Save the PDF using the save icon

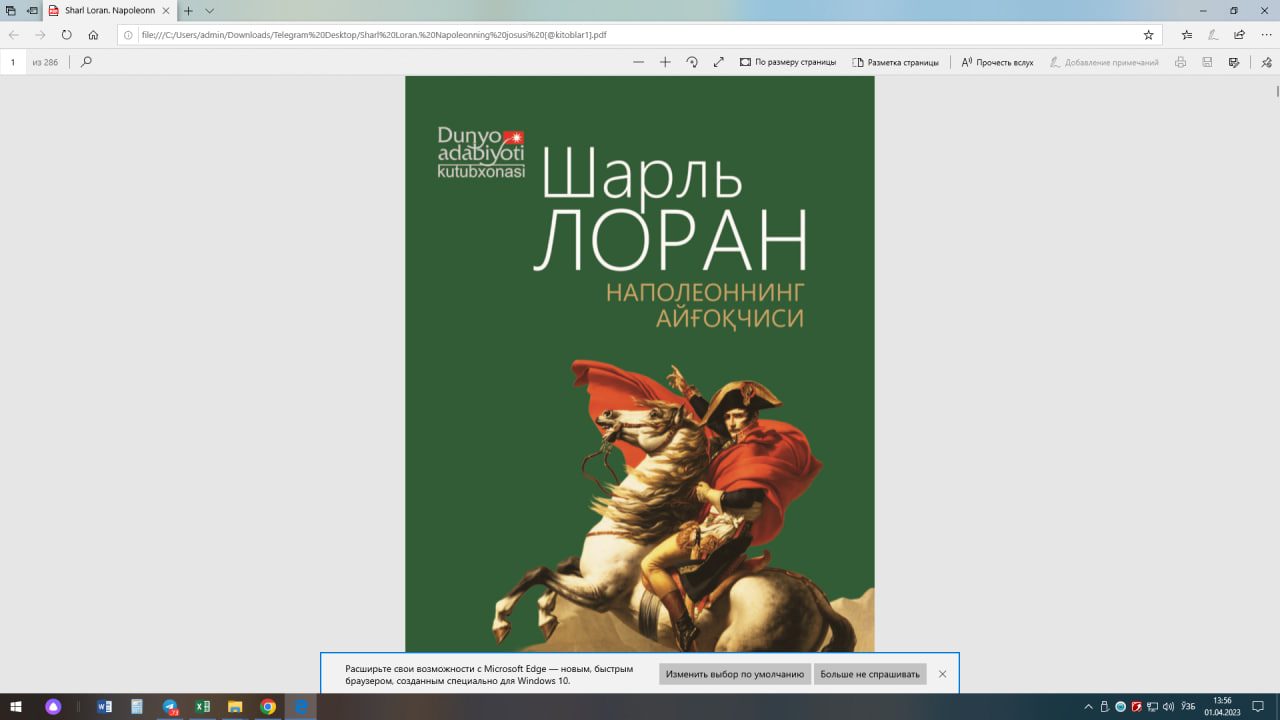coord(1208,61)
